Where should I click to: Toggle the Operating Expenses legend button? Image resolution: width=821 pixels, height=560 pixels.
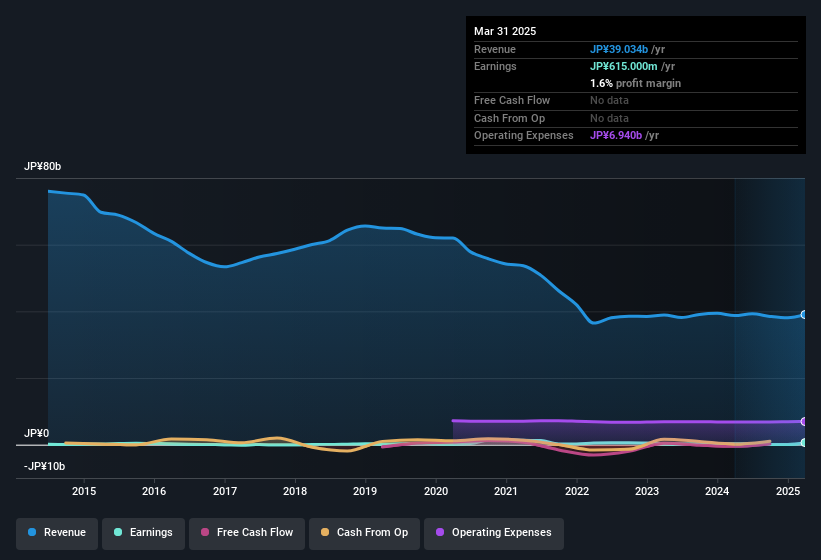(x=494, y=533)
